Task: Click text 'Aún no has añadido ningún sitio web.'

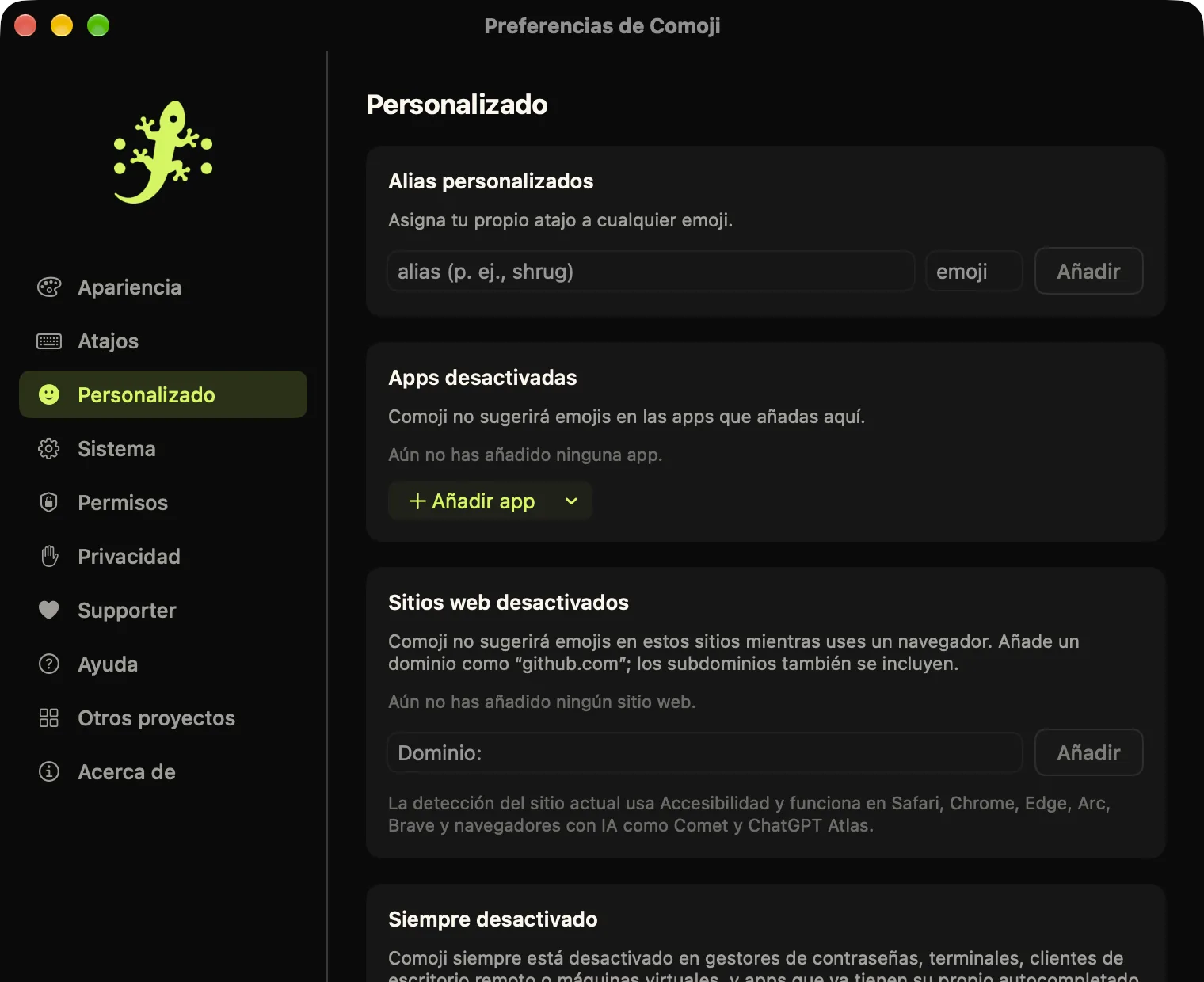Action: click(542, 702)
